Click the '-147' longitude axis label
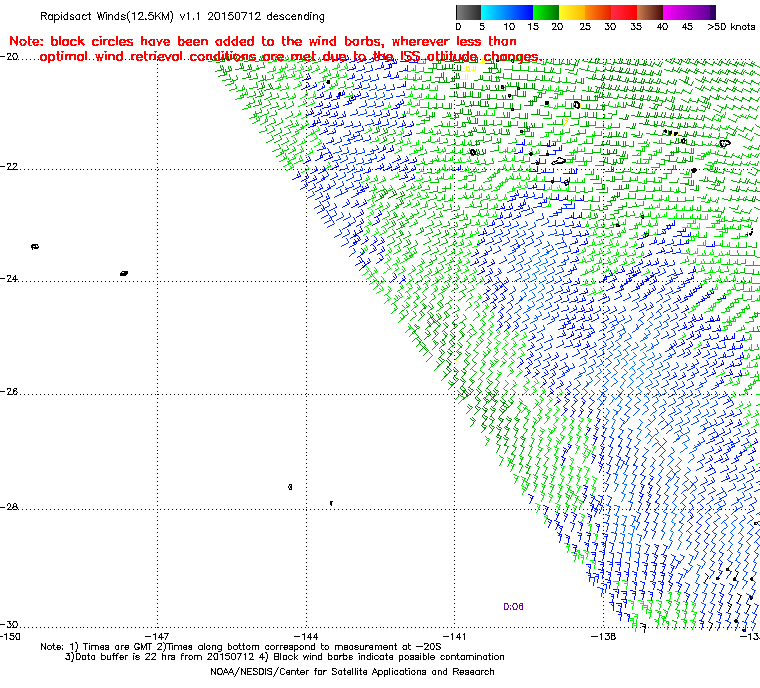This screenshot has height=688, width=760. point(158,636)
